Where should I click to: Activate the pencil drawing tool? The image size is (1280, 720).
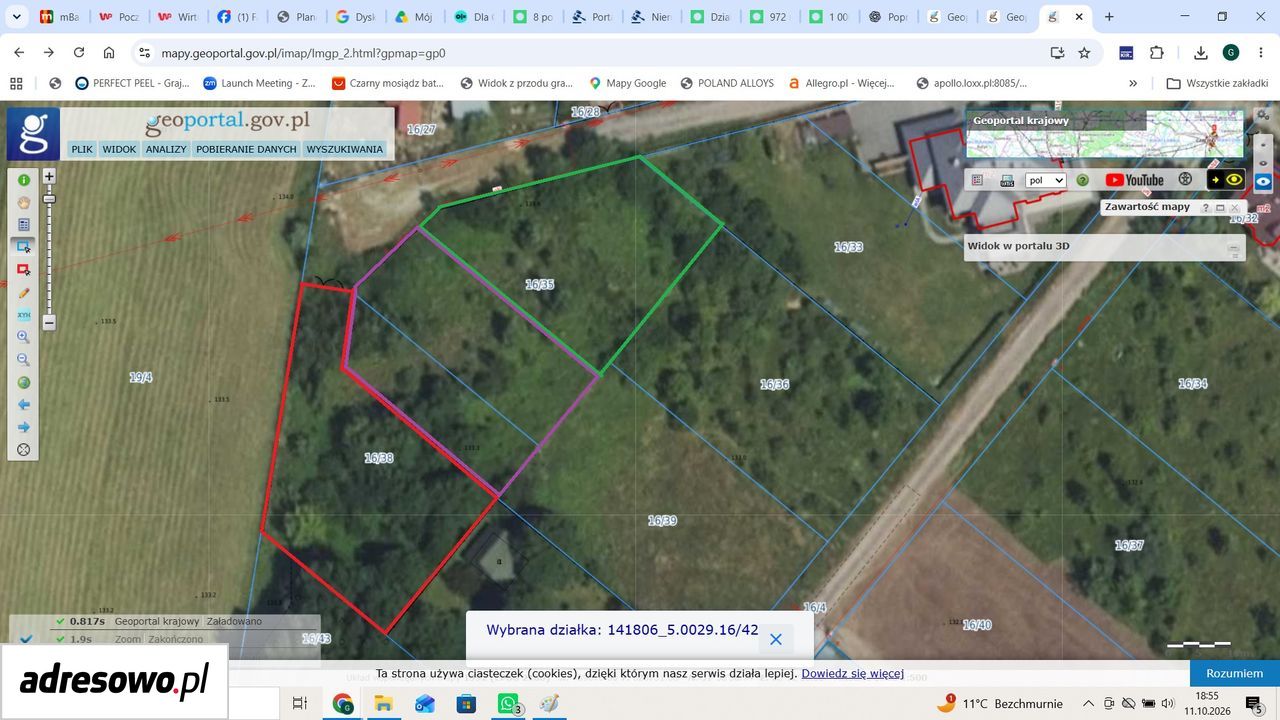click(x=24, y=292)
